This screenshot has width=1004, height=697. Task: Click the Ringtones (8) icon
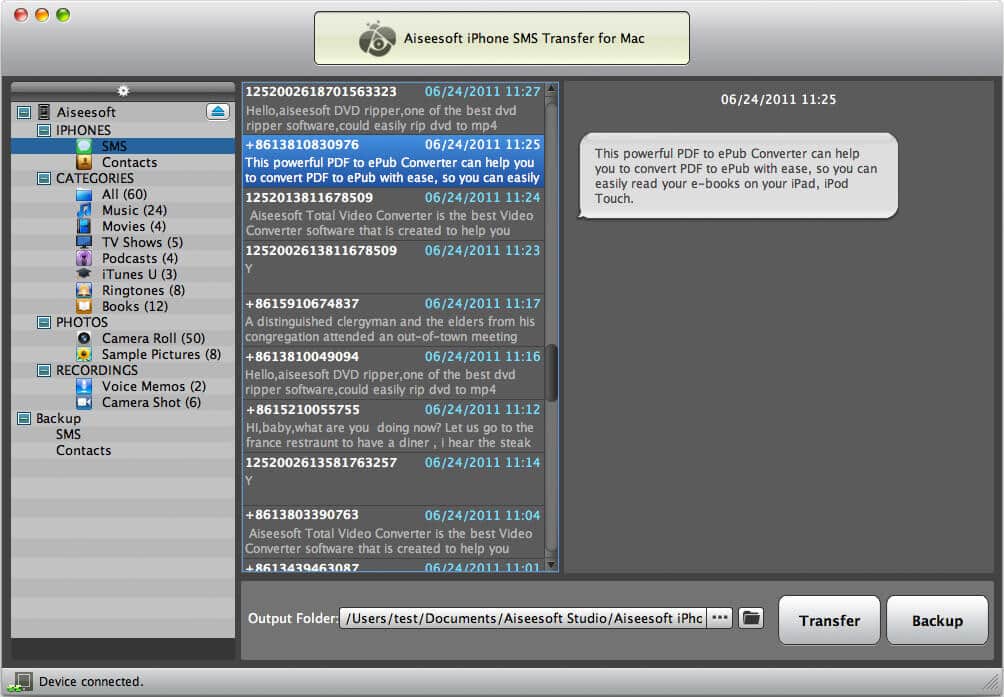(x=84, y=290)
